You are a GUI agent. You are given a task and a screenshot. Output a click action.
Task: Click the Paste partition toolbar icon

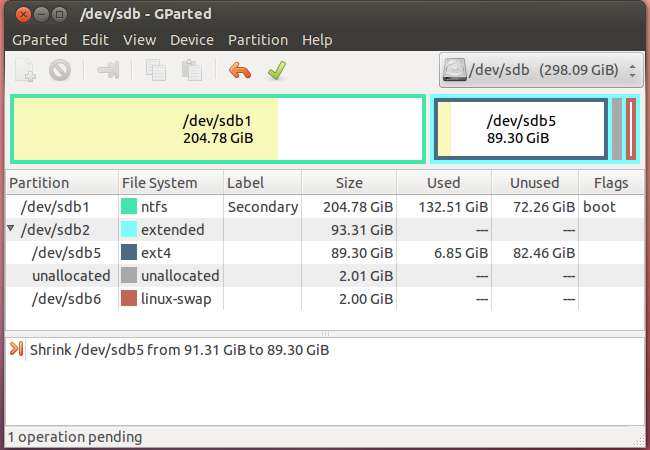tap(192, 71)
